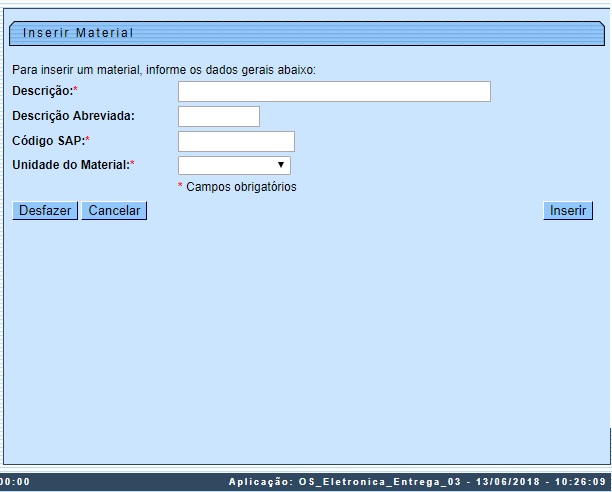Click the Desfazer button
612x492 pixels.
[x=45, y=211]
